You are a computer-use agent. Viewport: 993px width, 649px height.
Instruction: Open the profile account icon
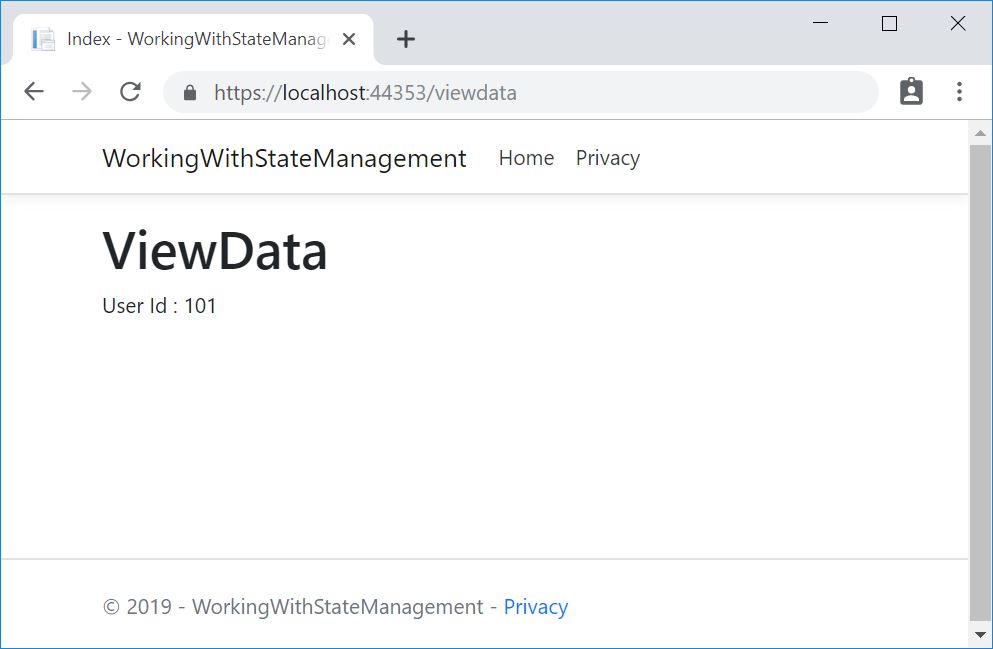[911, 92]
